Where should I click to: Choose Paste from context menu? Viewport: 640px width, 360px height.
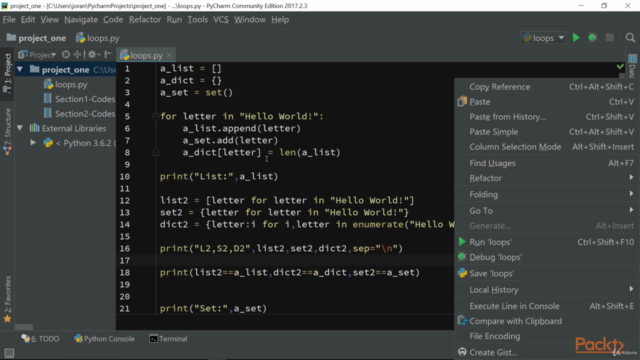(546, 102)
